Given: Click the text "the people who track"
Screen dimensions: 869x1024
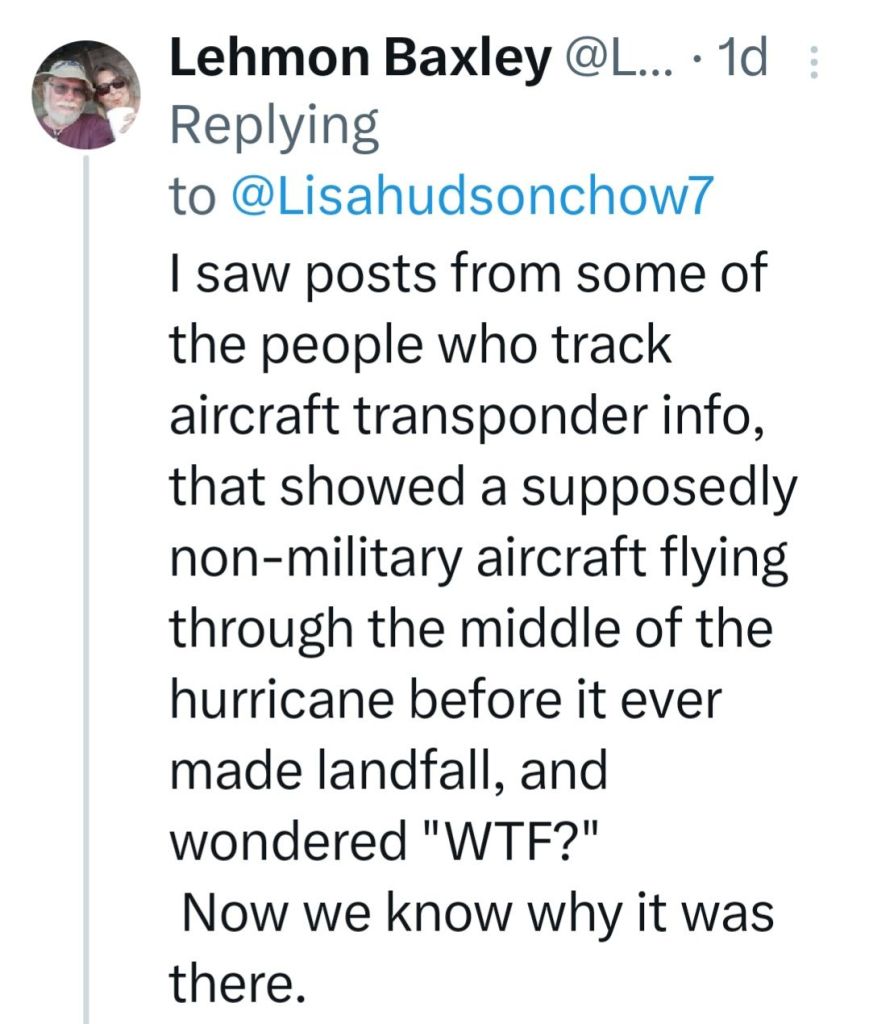Looking at the screenshot, I should [x=418, y=345].
